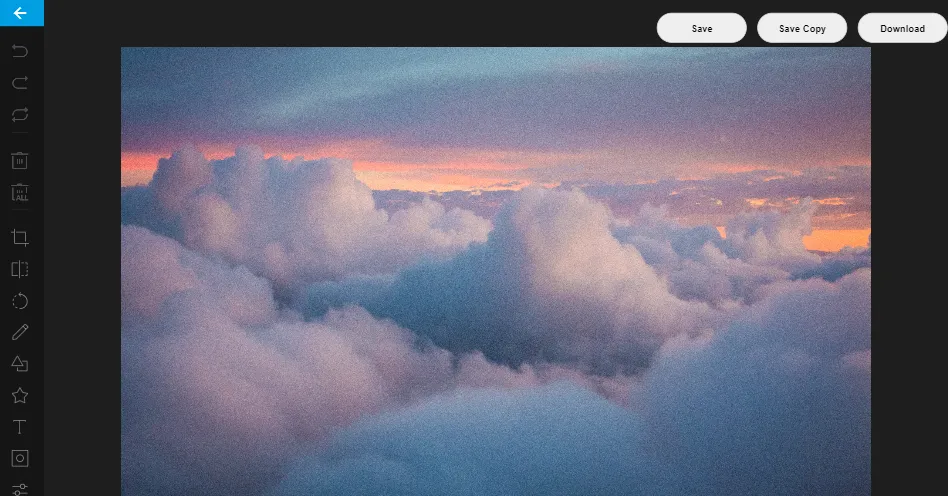Viewport: 948px width, 496px height.
Task: Open the Rotate tool
Action: (x=20, y=301)
